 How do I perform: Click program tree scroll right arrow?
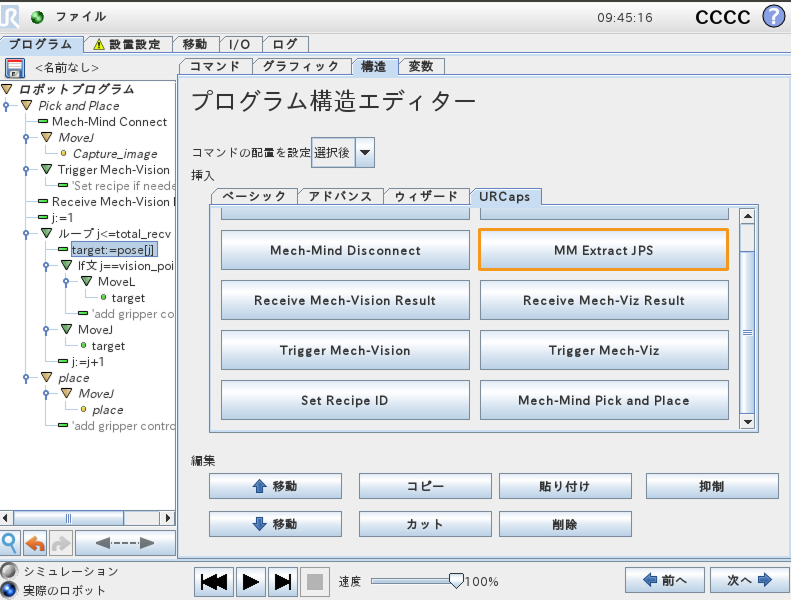pos(167,518)
